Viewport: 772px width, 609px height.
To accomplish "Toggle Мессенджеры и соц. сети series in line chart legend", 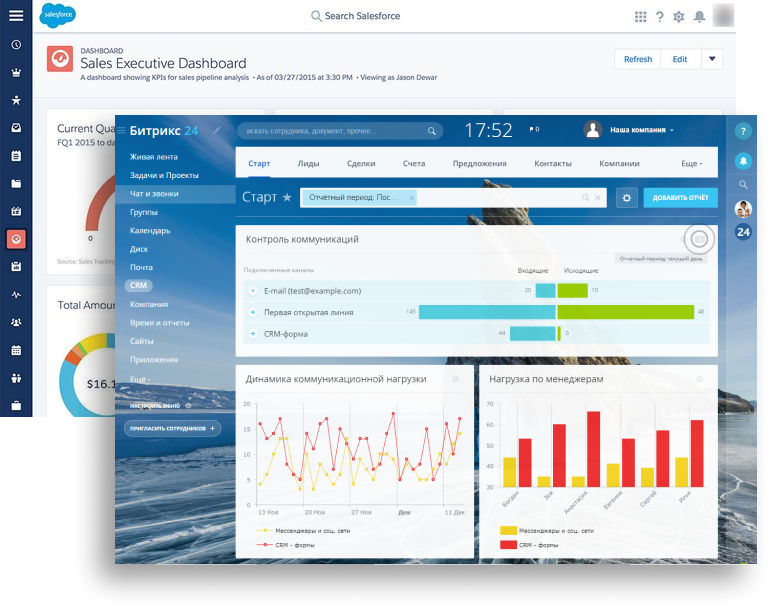I will coord(303,531).
